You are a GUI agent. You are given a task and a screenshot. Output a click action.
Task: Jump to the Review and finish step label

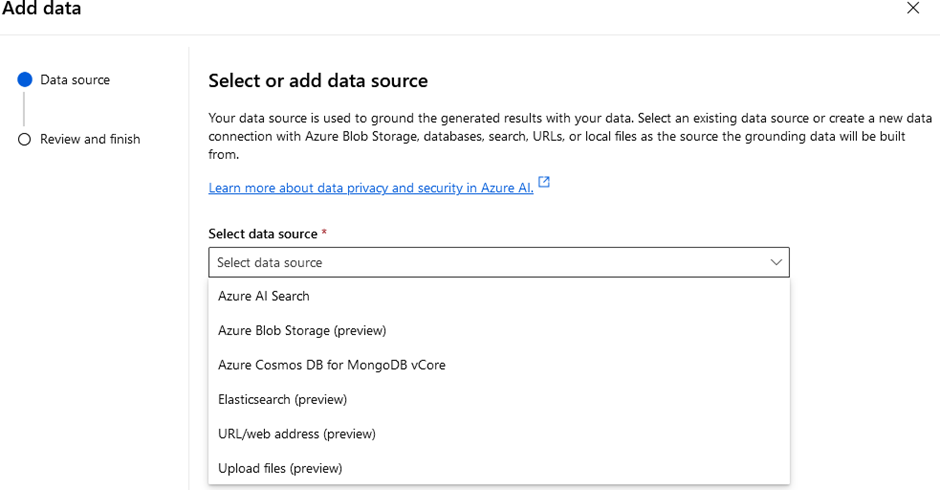90,139
